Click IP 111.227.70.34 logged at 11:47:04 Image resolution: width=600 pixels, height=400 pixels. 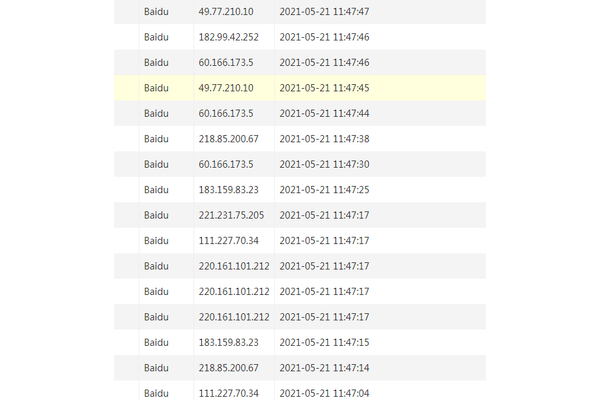click(228, 393)
